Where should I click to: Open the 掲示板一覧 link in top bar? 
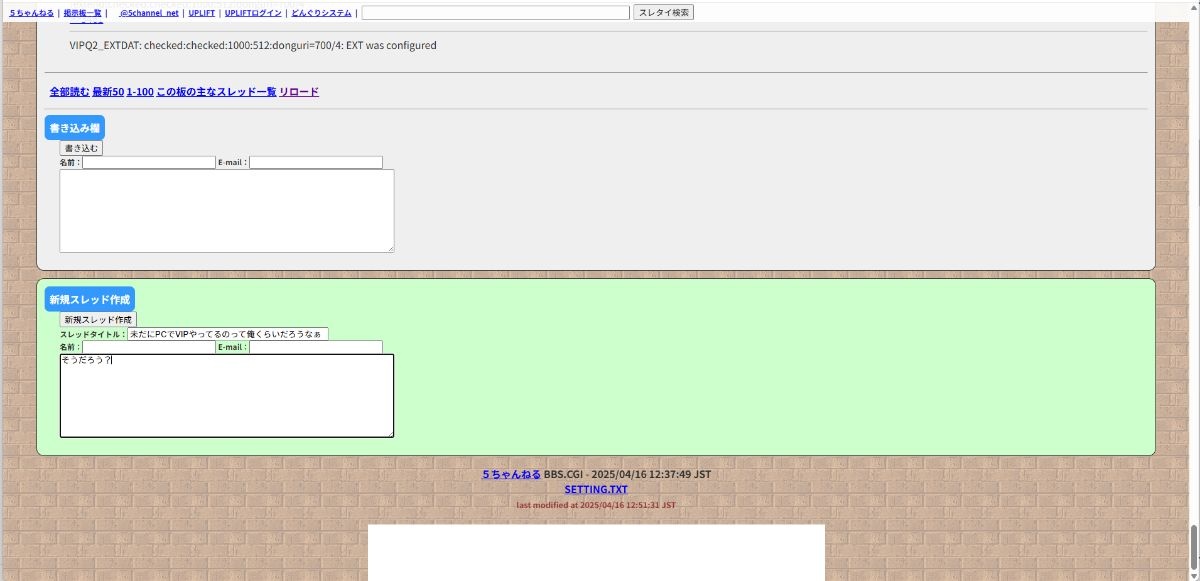point(83,13)
